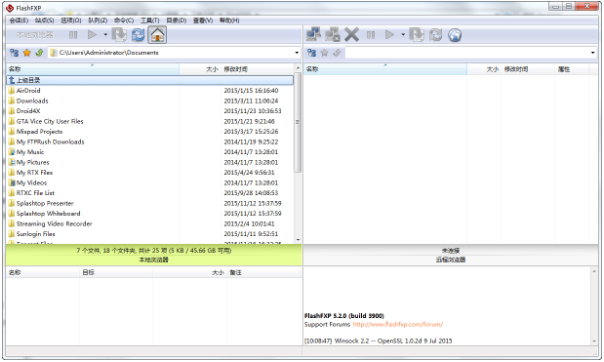
Task: Select the Streaming Video Recorder folder
Action: click(x=150, y=224)
